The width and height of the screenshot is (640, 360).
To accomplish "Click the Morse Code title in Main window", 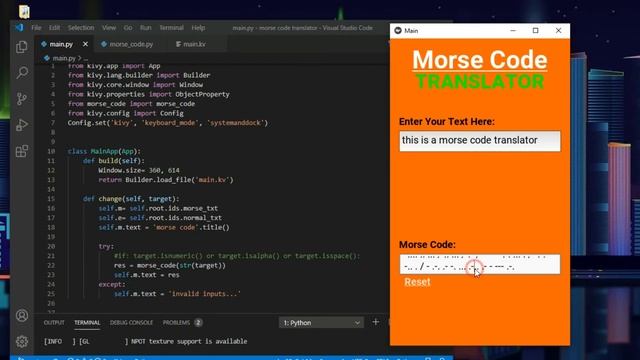I will coord(480,60).
